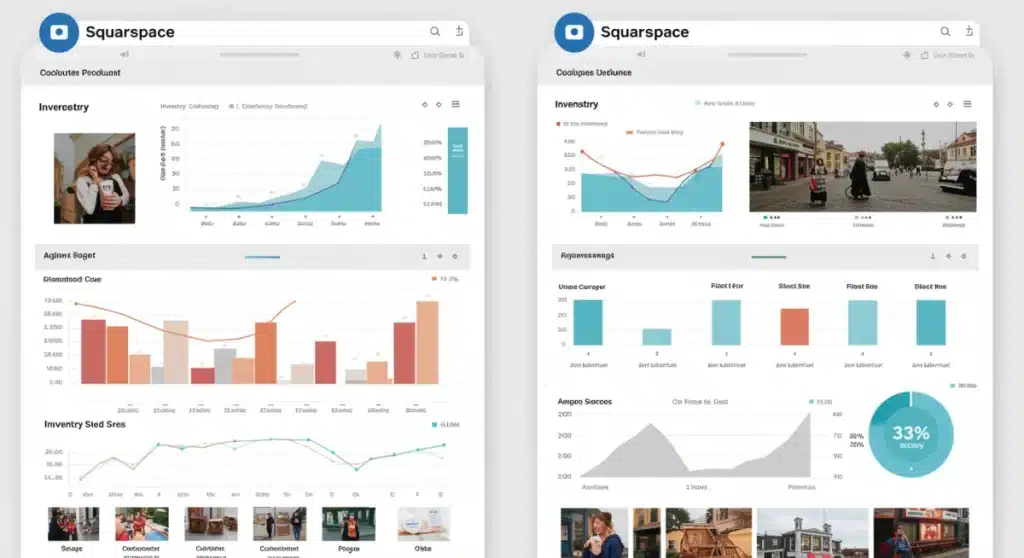Click the last diamond icon in the Aglont Soget bar
Image resolution: width=1024 pixels, height=558 pixels.
tap(455, 256)
